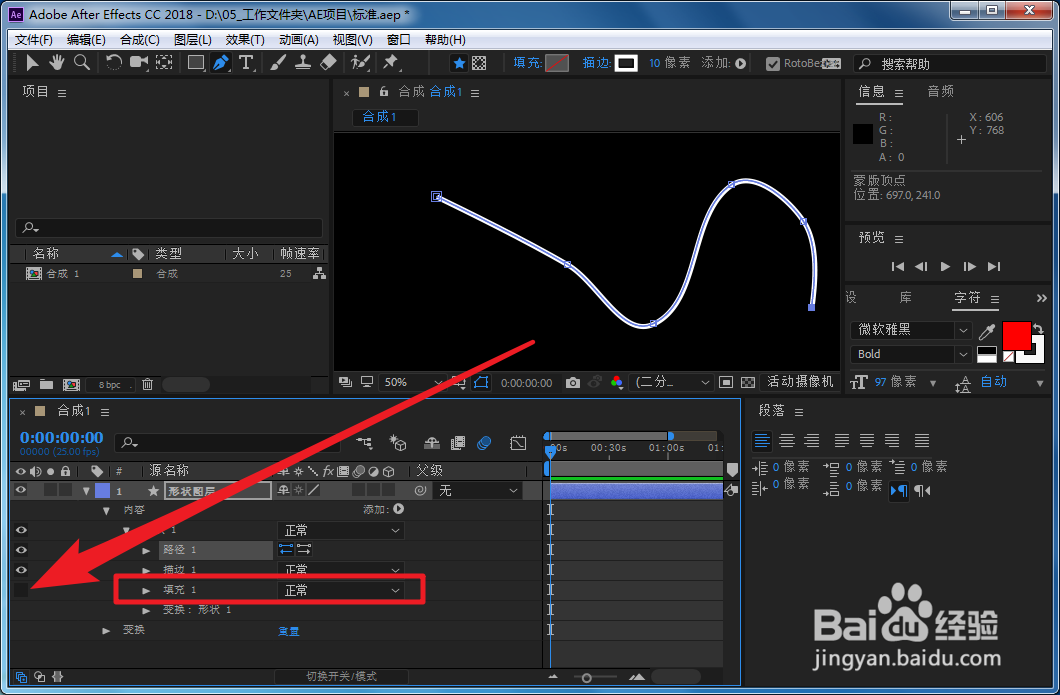Select the Zoom magnifier tool
The image size is (1060, 695).
(x=82, y=63)
